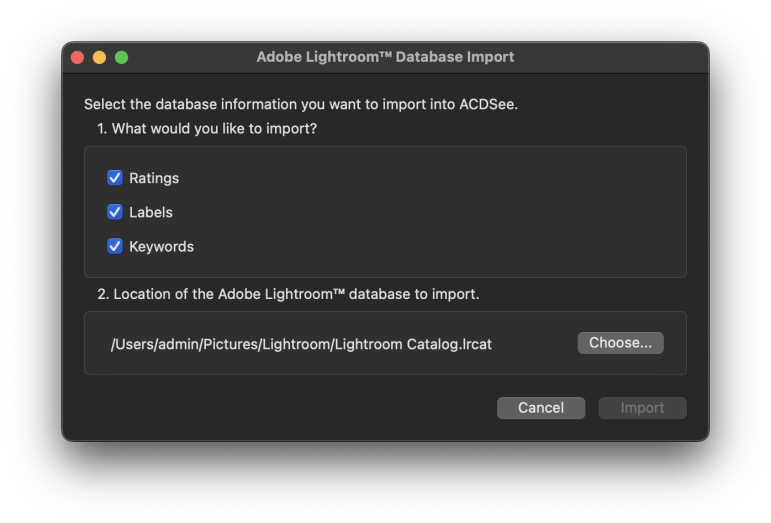Image resolution: width=771 pixels, height=523 pixels.
Task: Click the Import button
Action: (x=642, y=408)
